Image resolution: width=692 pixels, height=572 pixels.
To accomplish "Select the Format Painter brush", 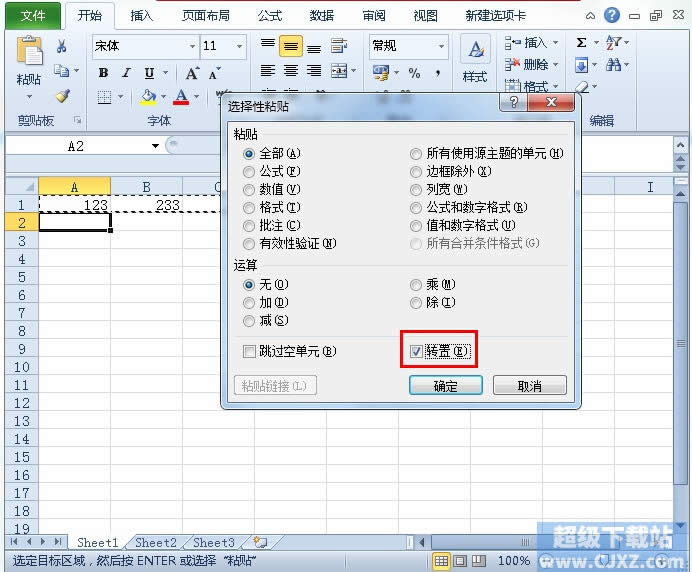I will 62,96.
